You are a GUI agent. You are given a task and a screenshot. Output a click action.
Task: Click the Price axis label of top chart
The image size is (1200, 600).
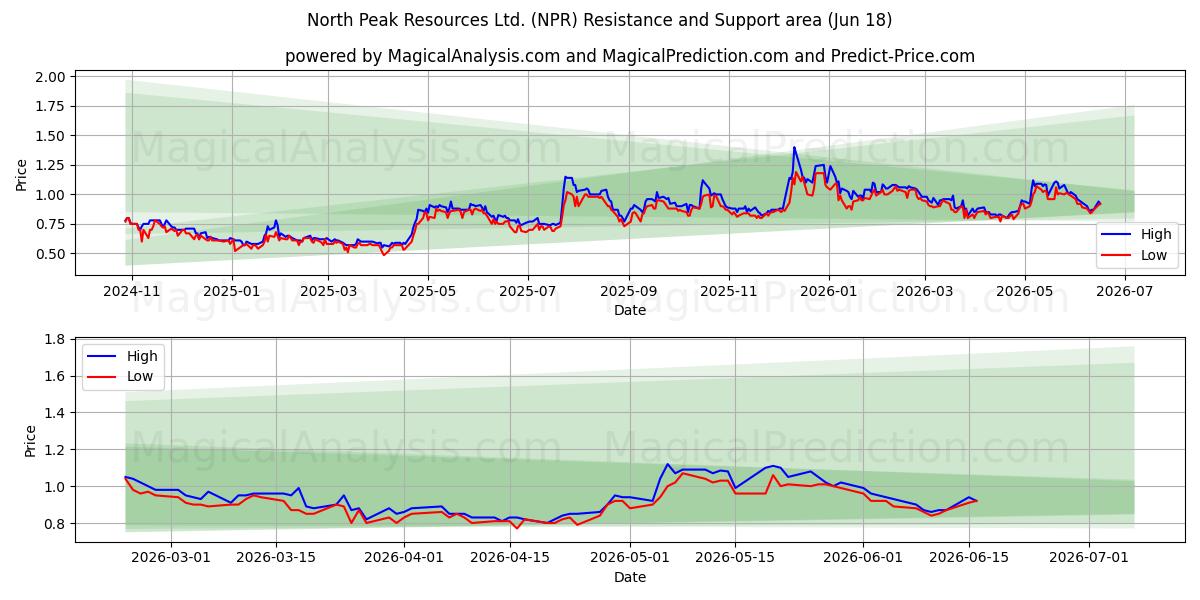pyautogui.click(x=22, y=175)
